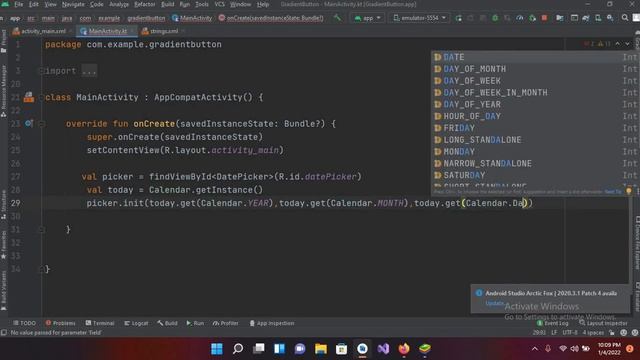Open the Build menu
This screenshot has width=640, height=360.
click(x=167, y=4)
